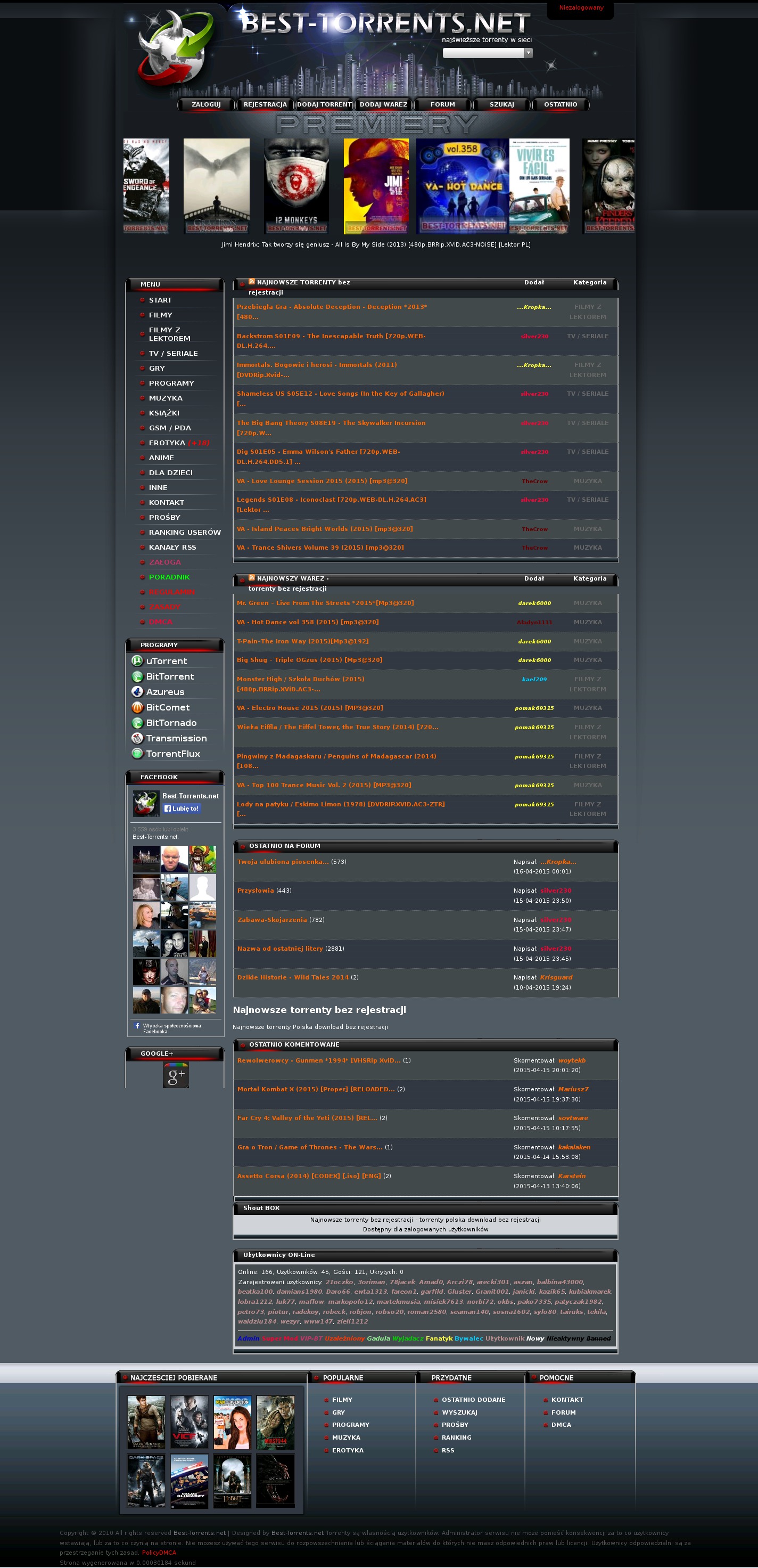Open commented torrent 'Far Cry 4: Valley of the Yeti'

pyautogui.click(x=307, y=1117)
